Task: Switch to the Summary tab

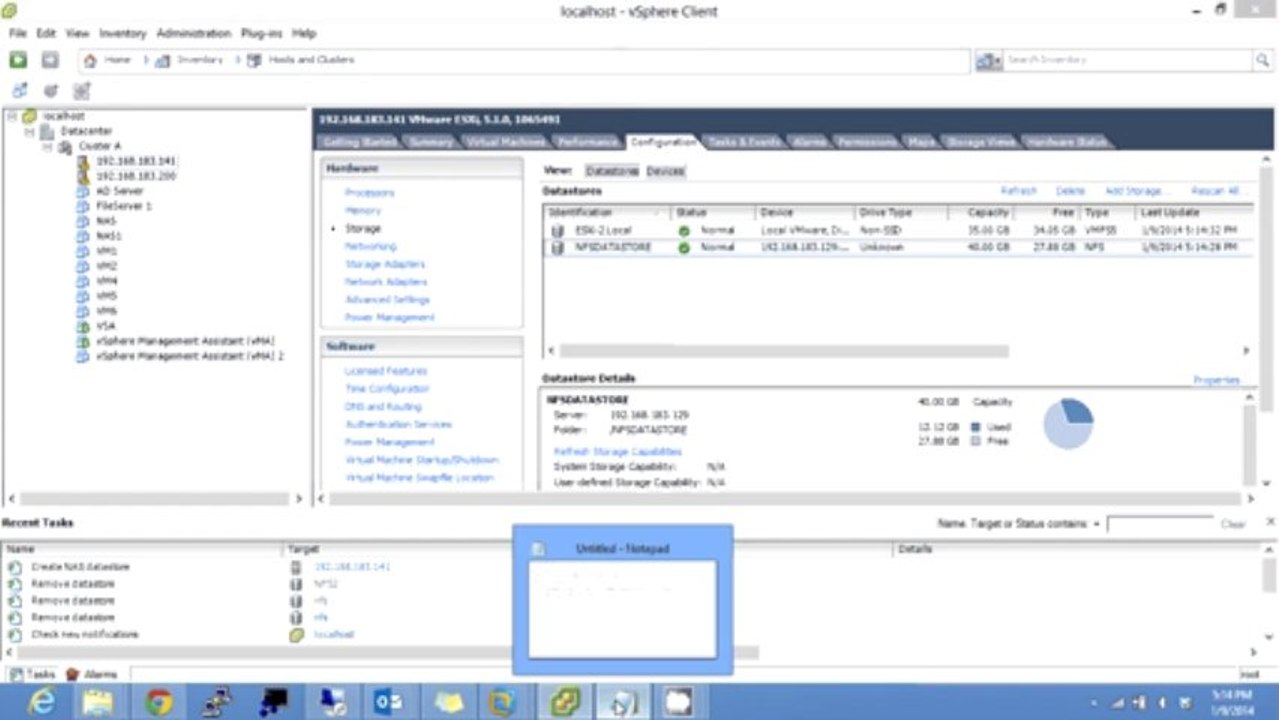Action: click(431, 142)
